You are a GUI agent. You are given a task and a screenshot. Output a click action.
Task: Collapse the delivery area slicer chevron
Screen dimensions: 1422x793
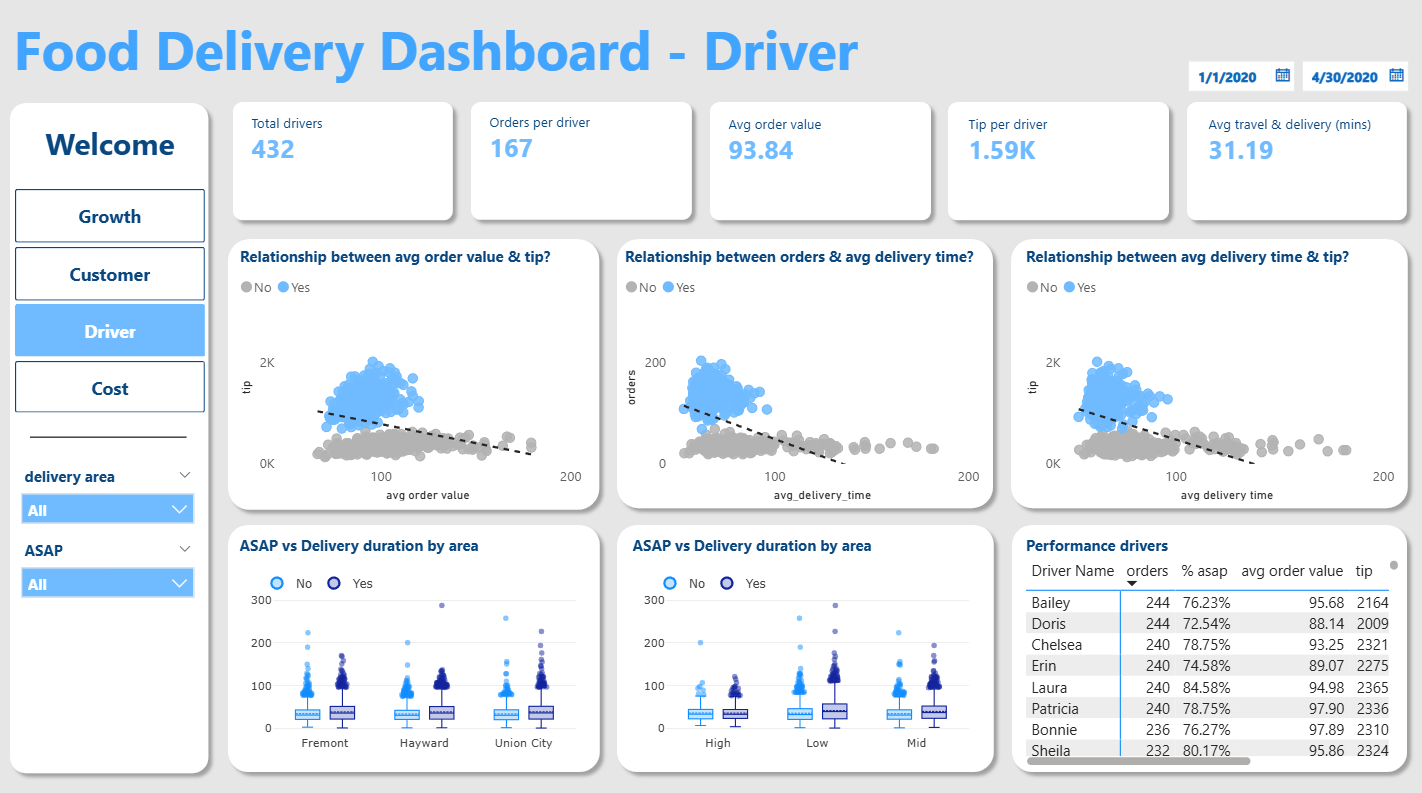coord(184,476)
